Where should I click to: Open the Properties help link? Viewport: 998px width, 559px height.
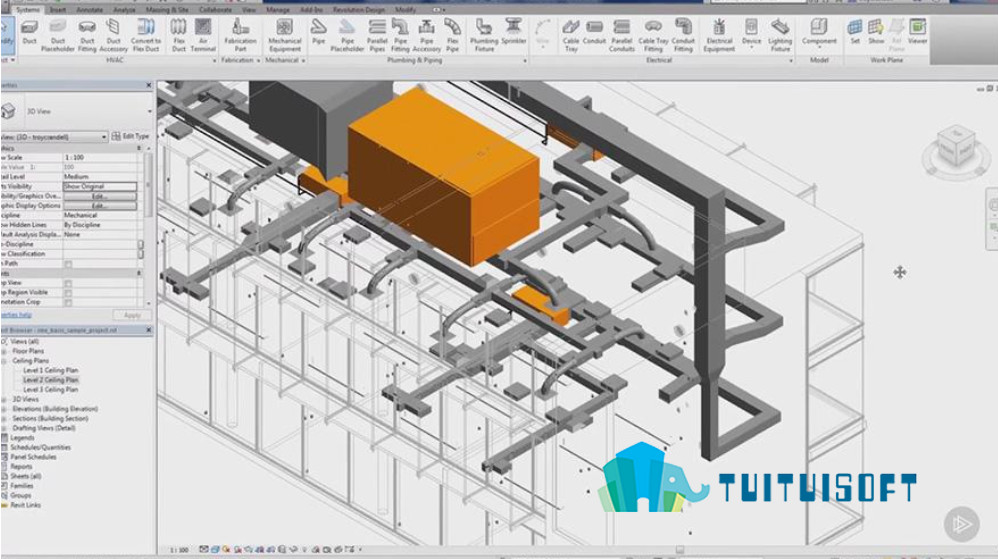click(16, 315)
